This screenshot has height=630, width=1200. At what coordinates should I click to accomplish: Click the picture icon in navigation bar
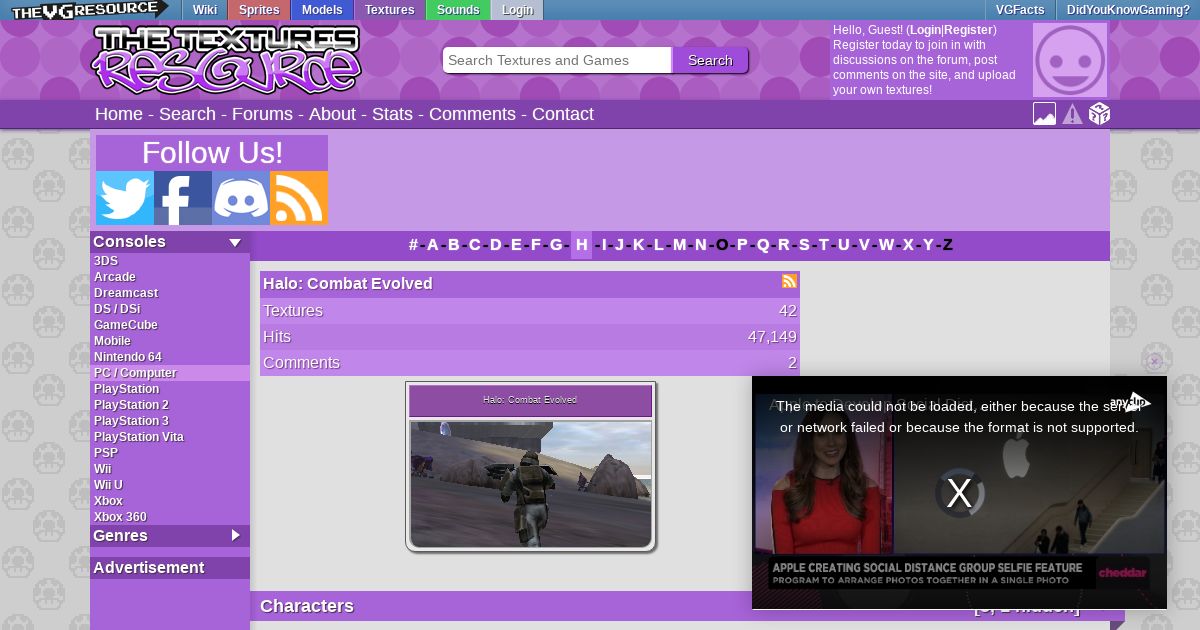pos(1044,114)
